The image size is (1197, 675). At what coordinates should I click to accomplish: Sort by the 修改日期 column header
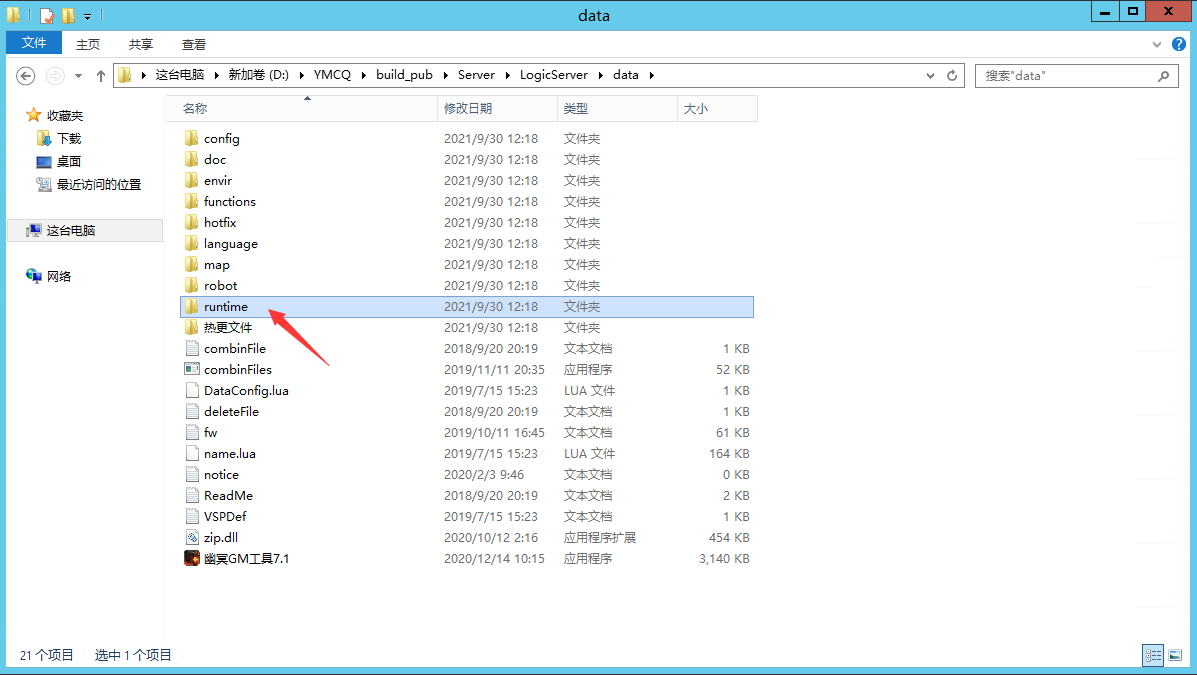tap(468, 108)
